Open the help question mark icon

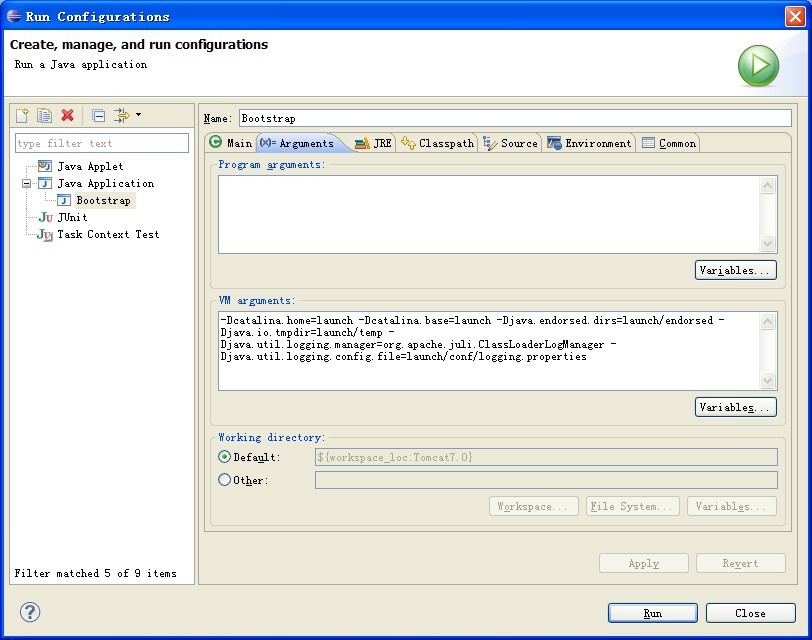[30, 612]
